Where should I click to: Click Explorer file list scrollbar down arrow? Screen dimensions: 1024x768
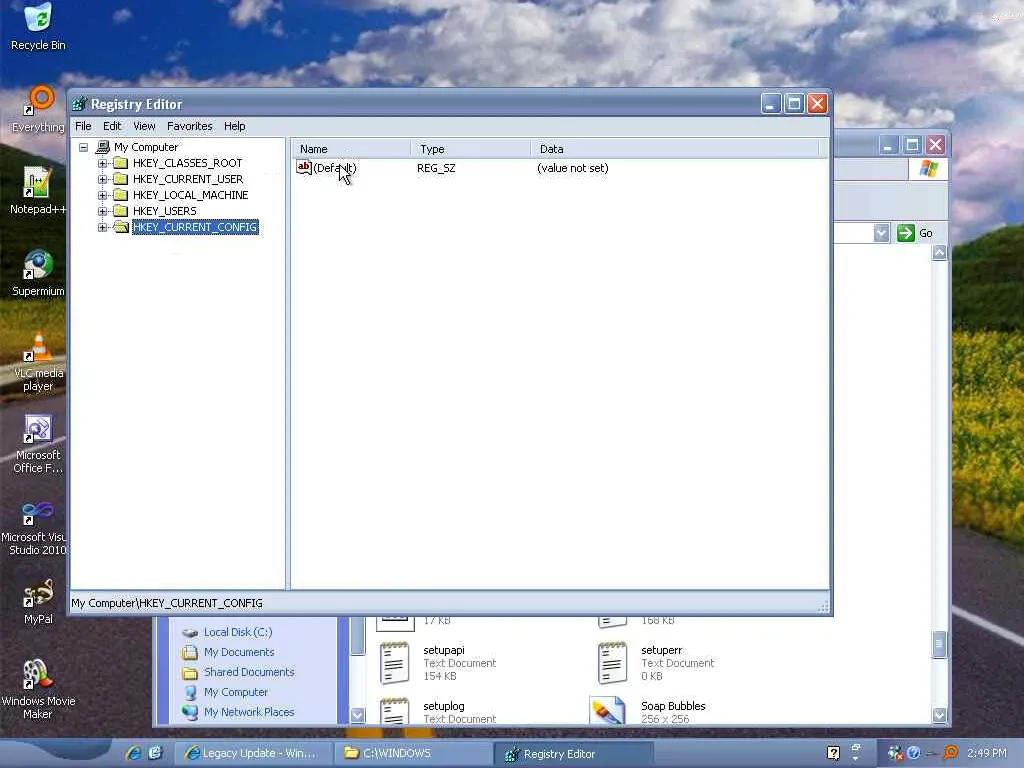click(x=939, y=715)
